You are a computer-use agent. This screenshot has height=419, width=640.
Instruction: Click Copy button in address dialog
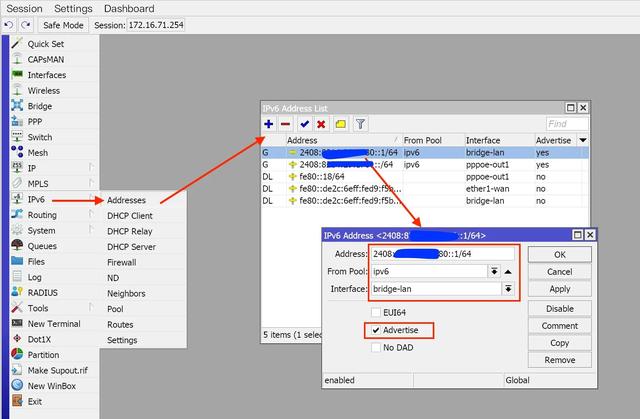coord(560,343)
